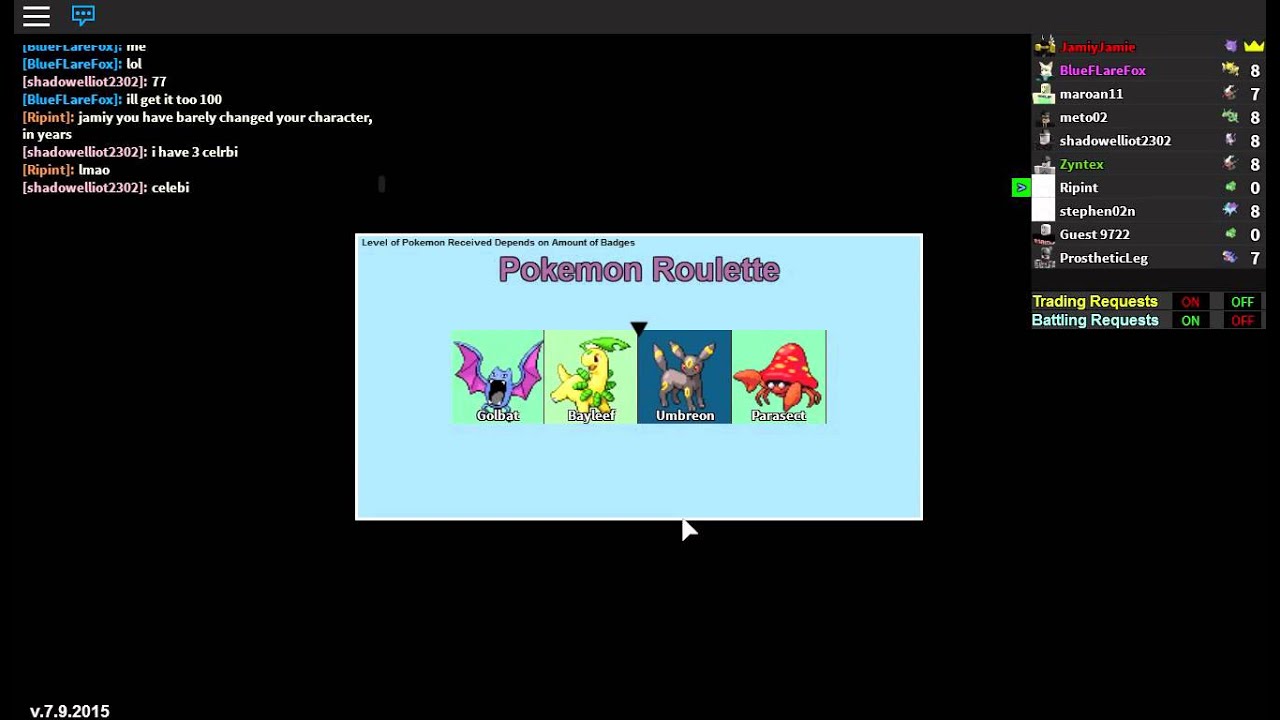This screenshot has width=1280, height=720.
Task: Turn Trading Requests OFF
Action: 1242,302
